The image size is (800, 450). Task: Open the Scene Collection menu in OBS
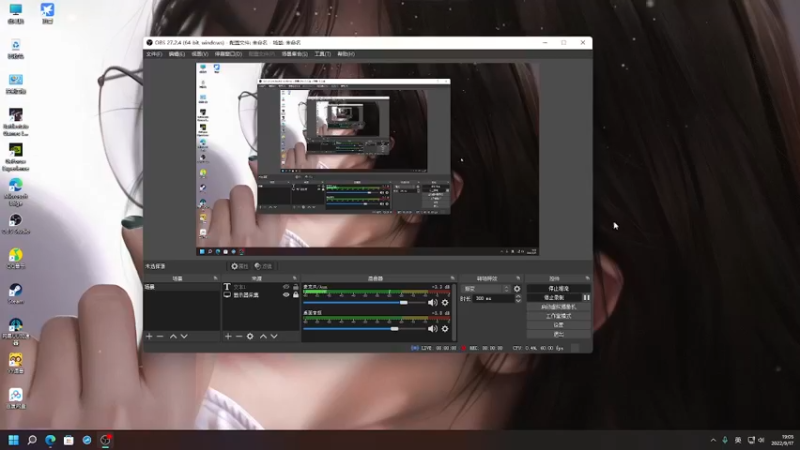pos(294,54)
